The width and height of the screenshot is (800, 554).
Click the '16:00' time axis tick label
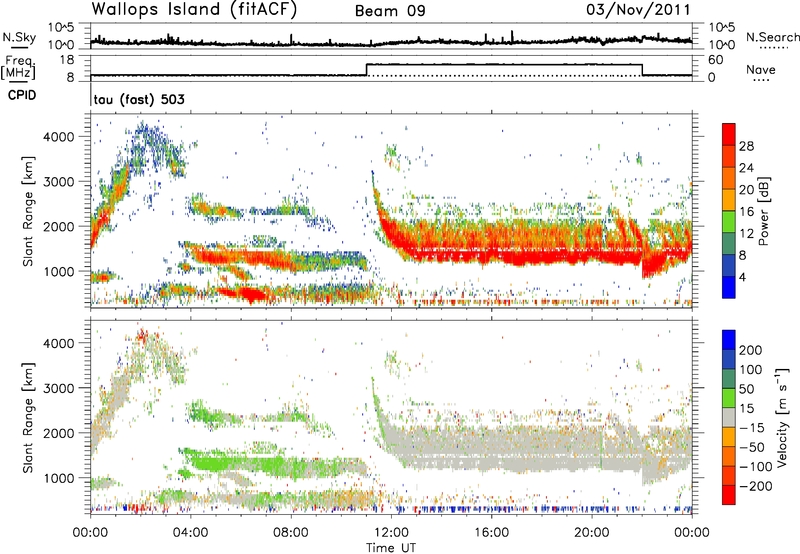491,533
